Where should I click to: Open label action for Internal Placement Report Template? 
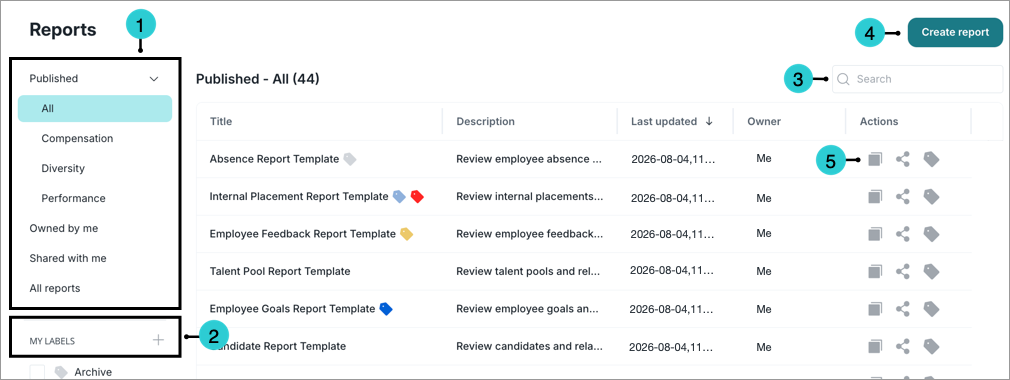[931, 196]
